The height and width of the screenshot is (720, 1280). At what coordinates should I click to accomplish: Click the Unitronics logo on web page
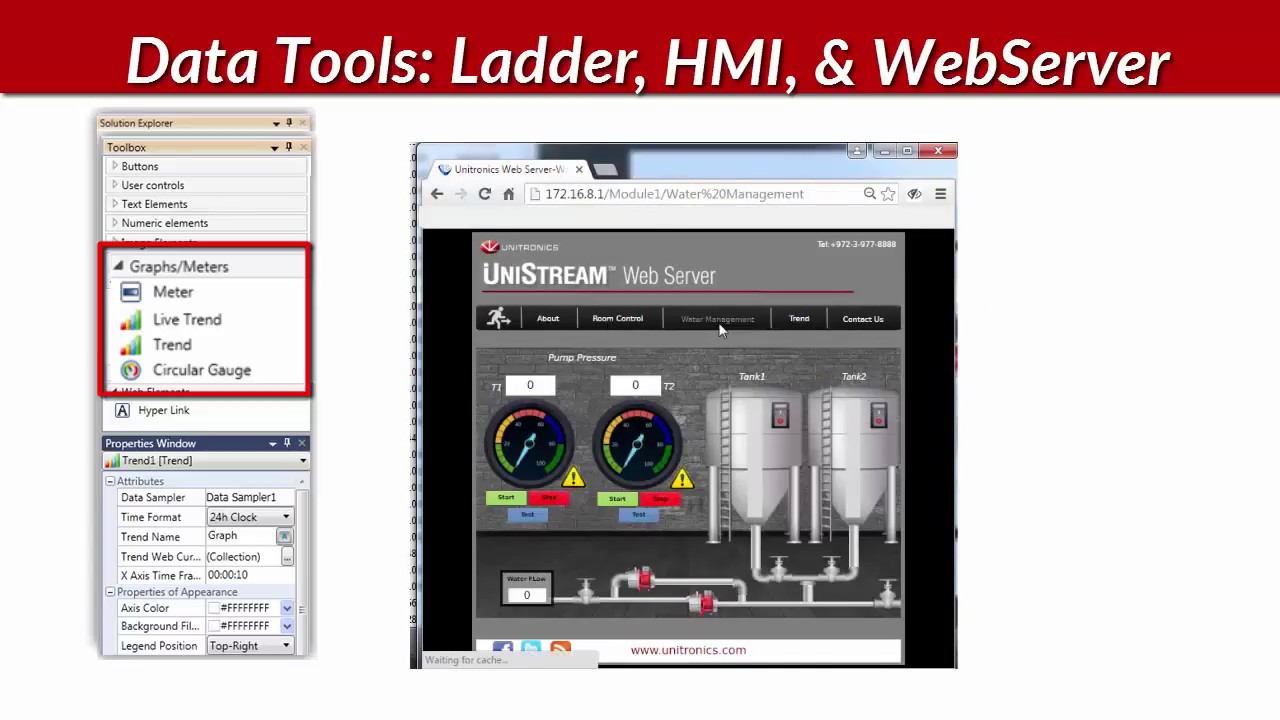pyautogui.click(x=519, y=247)
